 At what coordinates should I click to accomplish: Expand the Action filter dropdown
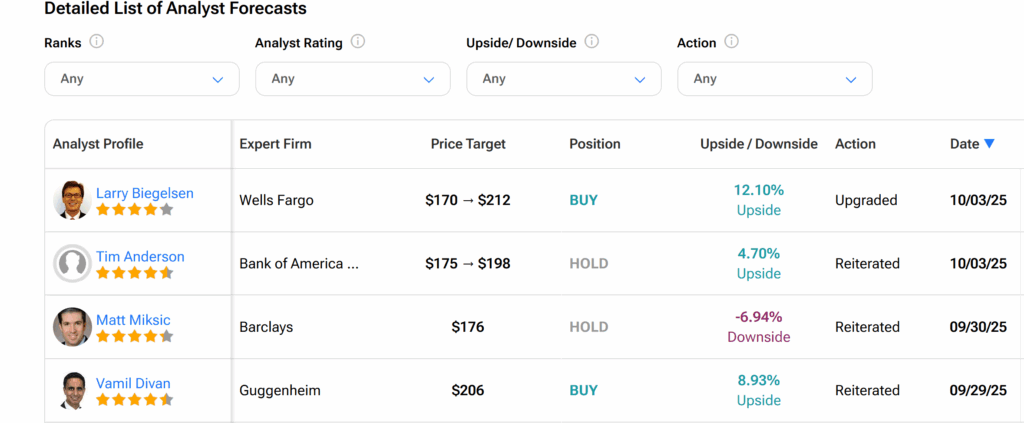click(775, 79)
